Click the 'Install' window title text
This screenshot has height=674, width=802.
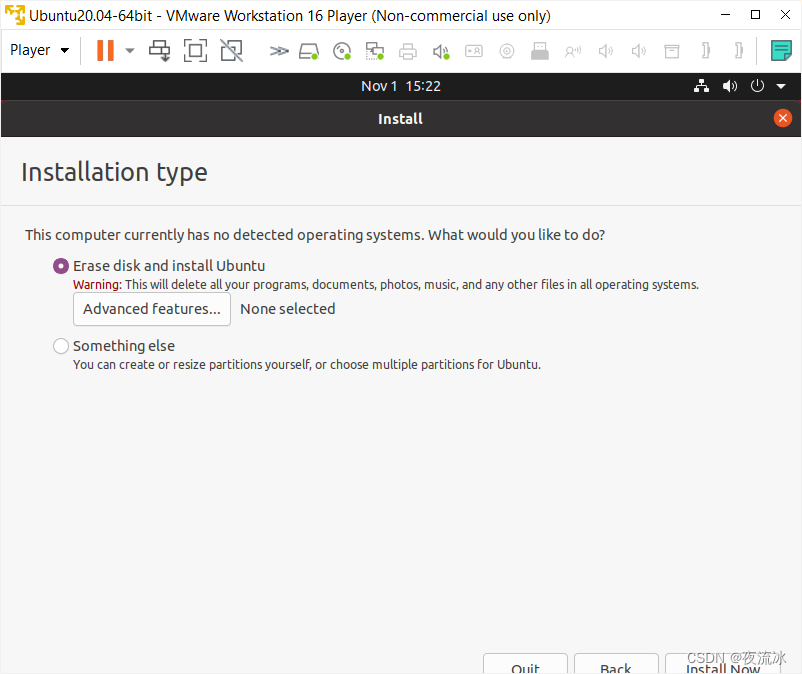400,119
